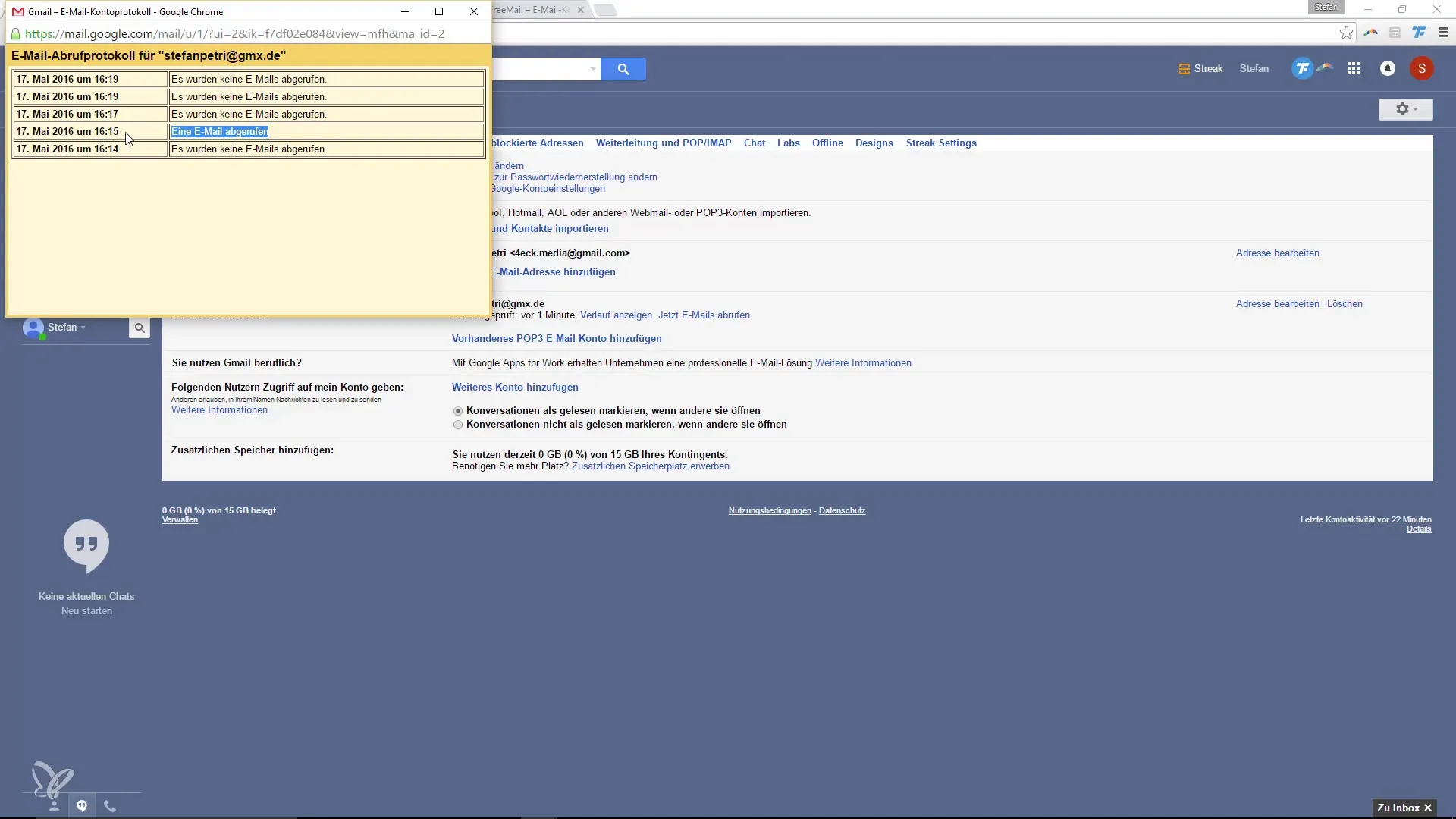
Task: Click Jetzt E-Mails abrufen link
Action: [x=704, y=315]
